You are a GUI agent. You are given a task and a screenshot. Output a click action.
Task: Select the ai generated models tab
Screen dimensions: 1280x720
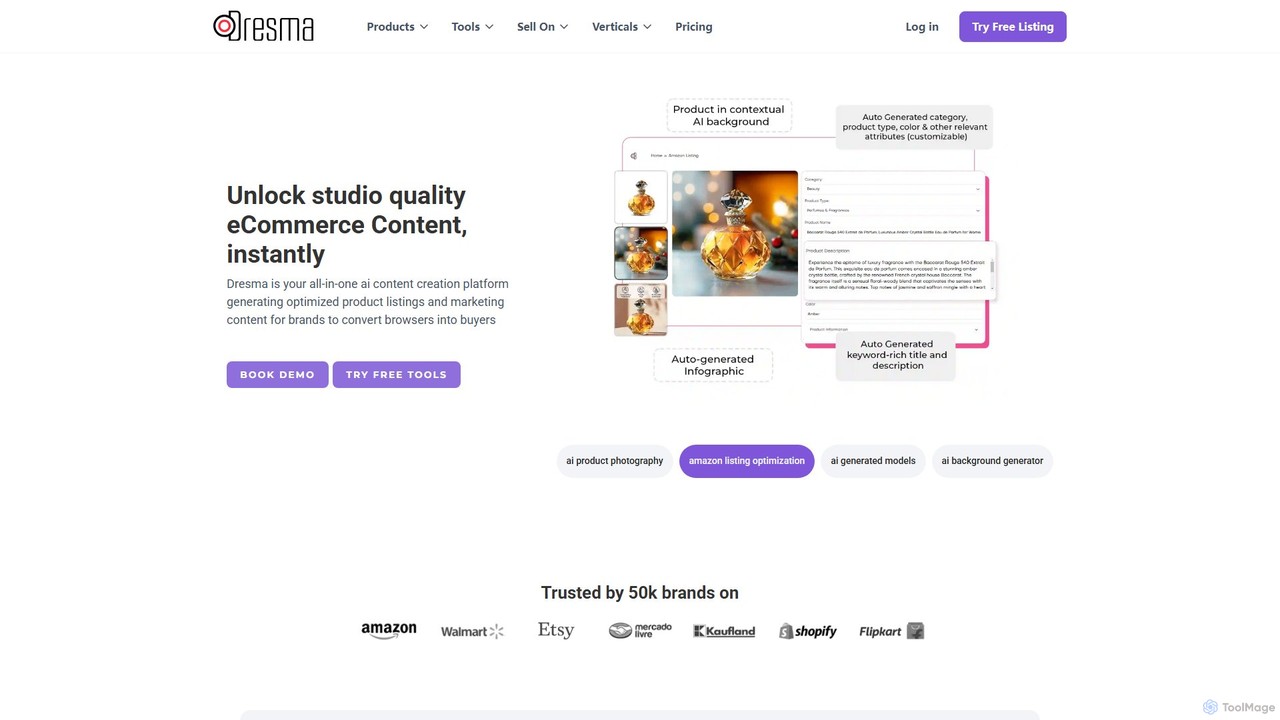click(873, 461)
